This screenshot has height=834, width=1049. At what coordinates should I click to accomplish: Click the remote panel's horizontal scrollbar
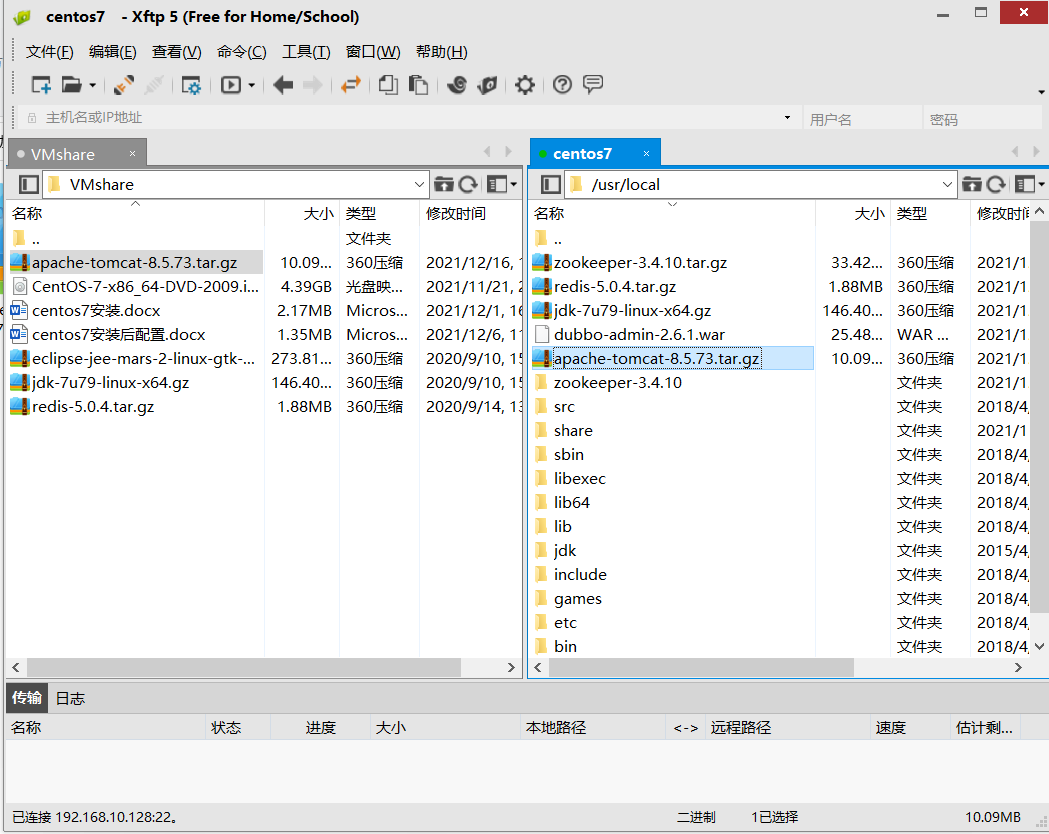click(701, 667)
